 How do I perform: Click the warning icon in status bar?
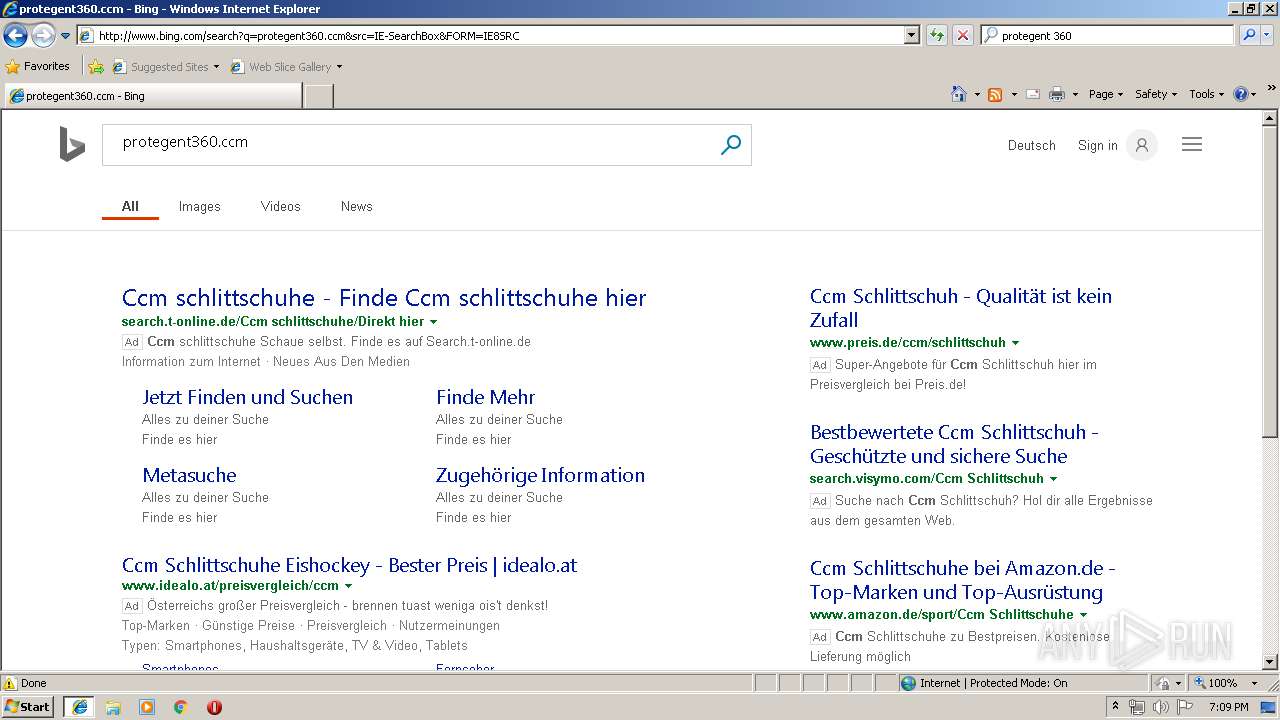click(10, 683)
